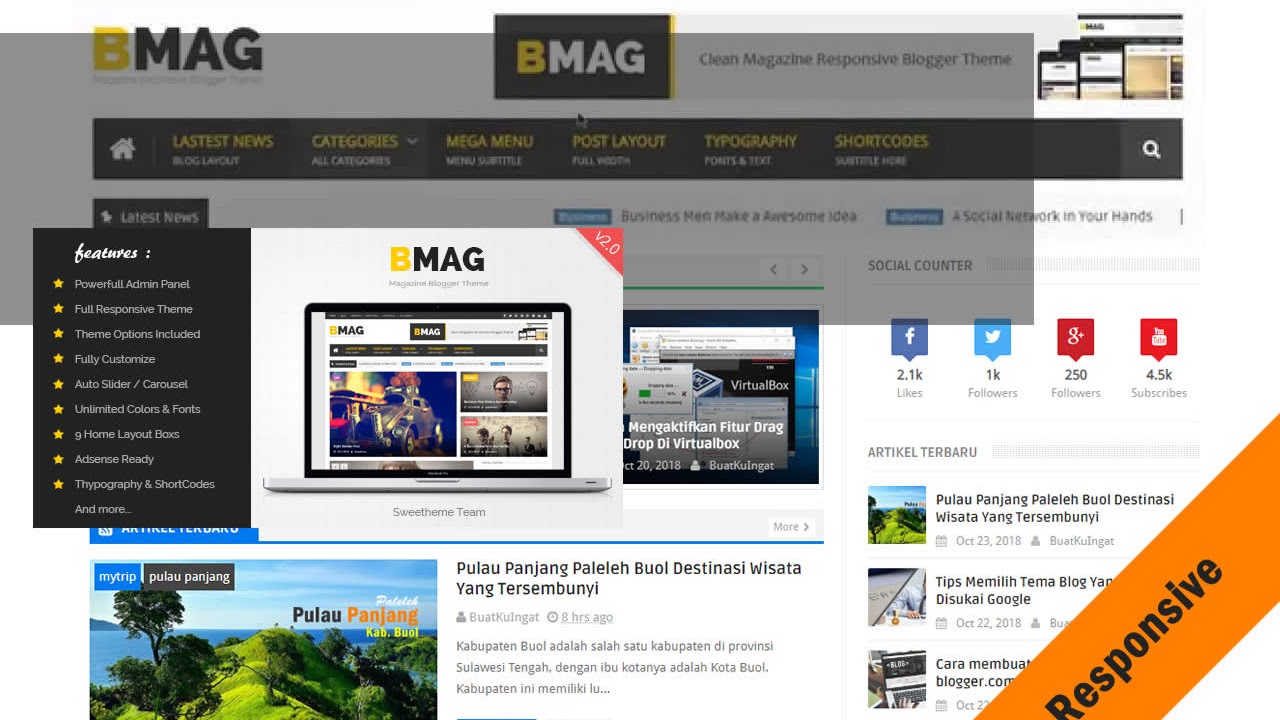Open main article title Pulau Panjang Paleleh Buol
This screenshot has height=720, width=1280.
click(629, 578)
